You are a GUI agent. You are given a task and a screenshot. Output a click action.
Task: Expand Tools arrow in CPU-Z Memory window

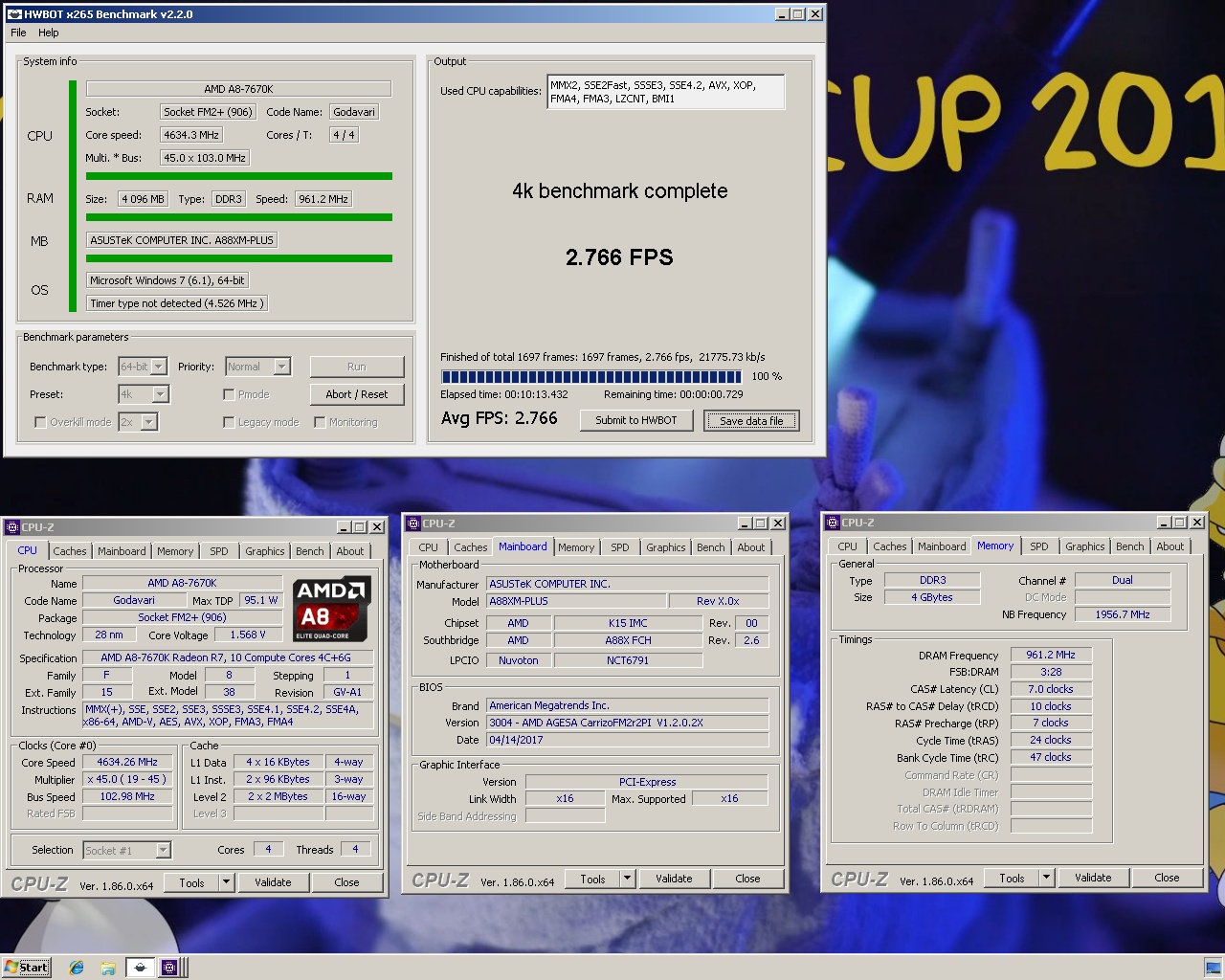coord(1047,878)
